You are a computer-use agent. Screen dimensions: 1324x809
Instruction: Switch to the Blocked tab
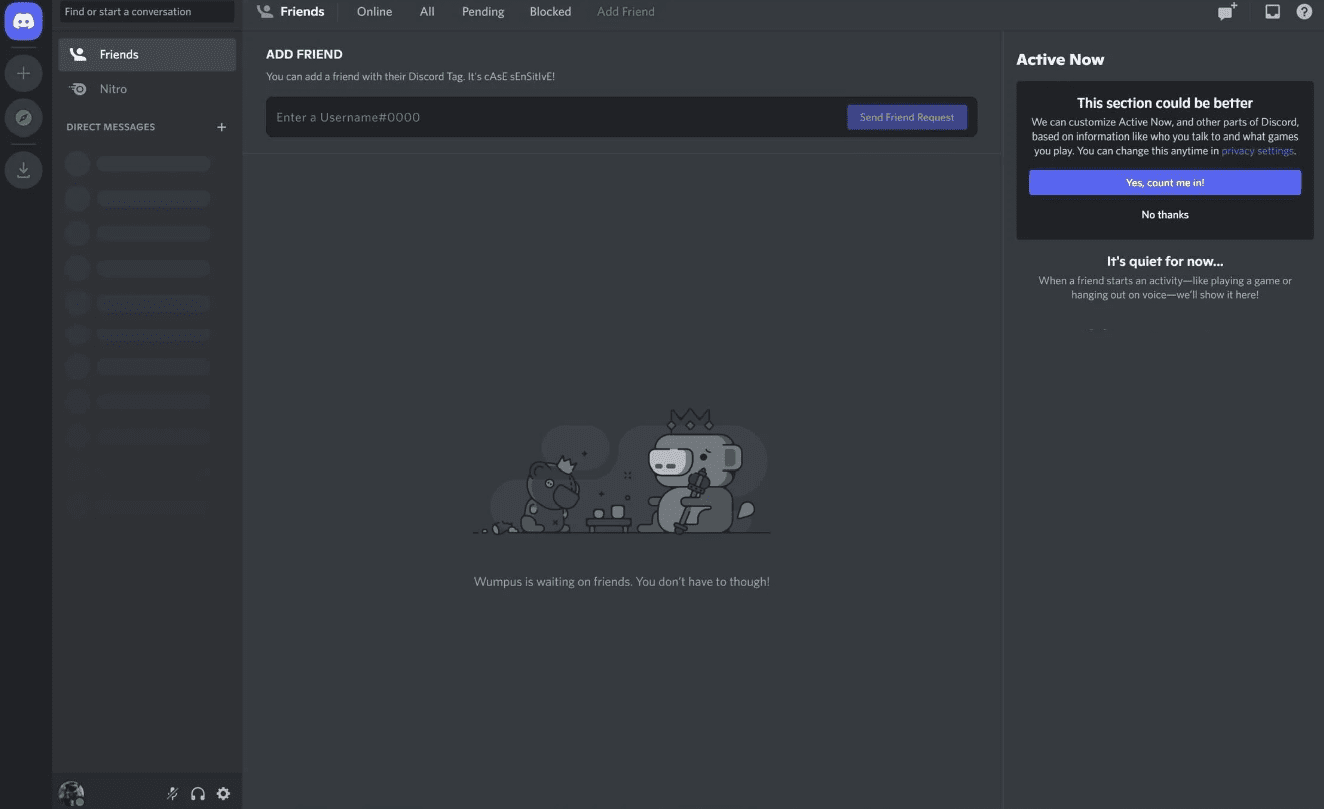coord(550,12)
